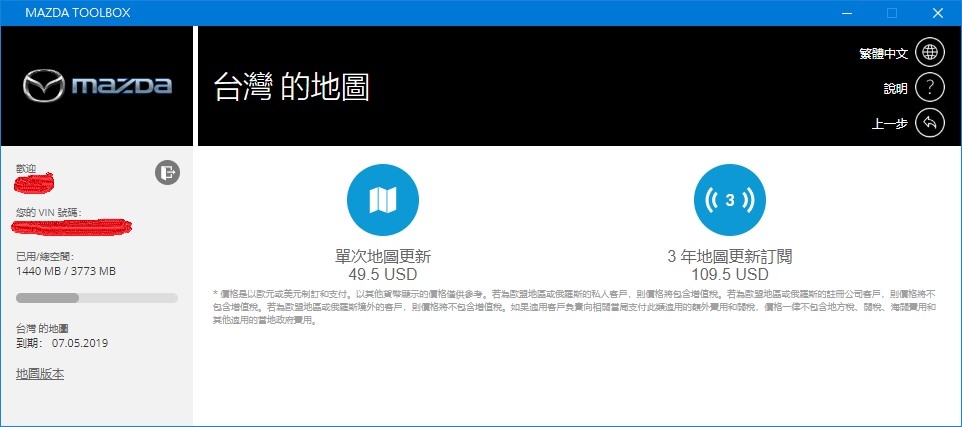This screenshot has height=427, width=962.
Task: Open the 地圖版本 link
Action: click(x=40, y=374)
